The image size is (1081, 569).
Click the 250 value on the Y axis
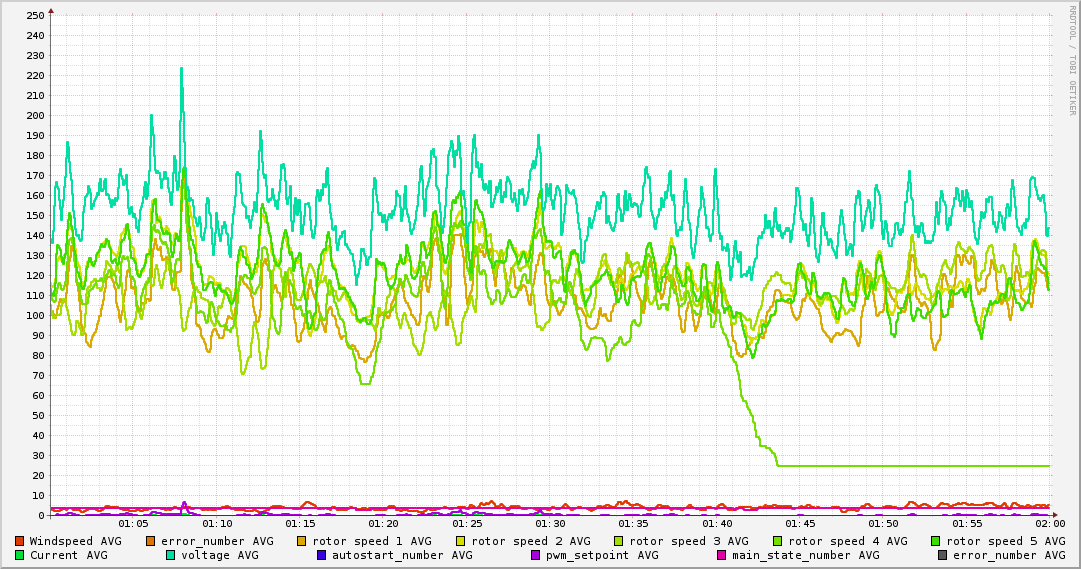click(x=34, y=15)
